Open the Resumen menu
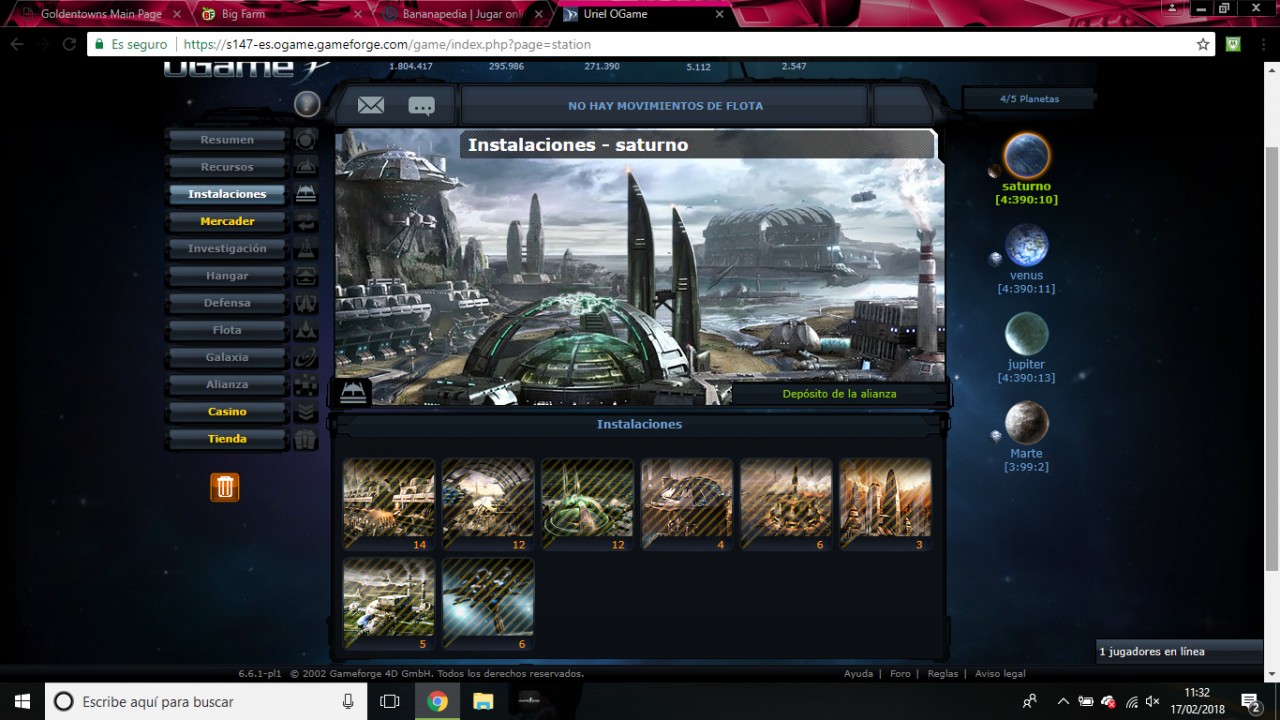1280x720 pixels. pyautogui.click(x=227, y=140)
